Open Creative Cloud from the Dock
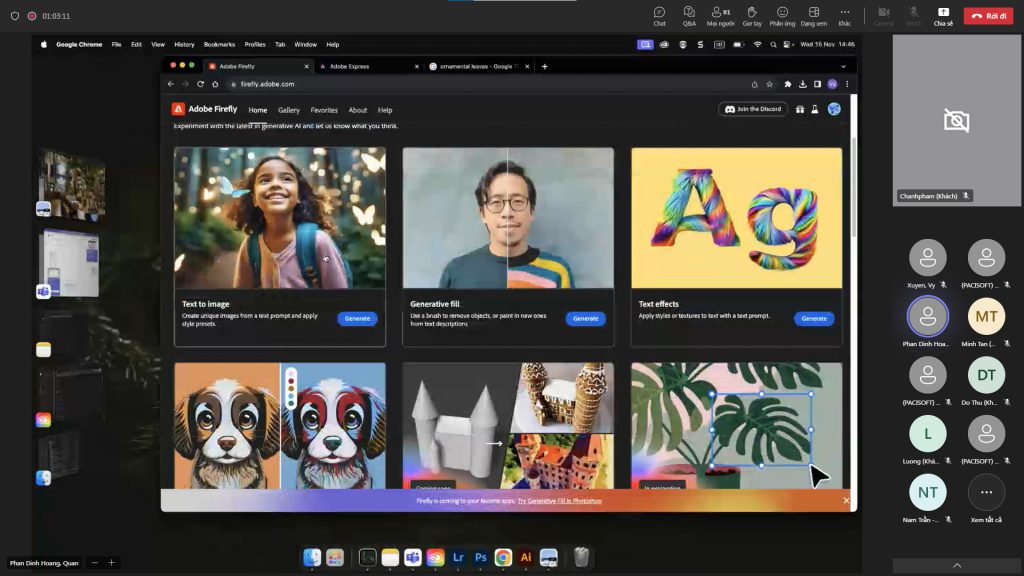The width and height of the screenshot is (1024, 576). click(436, 557)
